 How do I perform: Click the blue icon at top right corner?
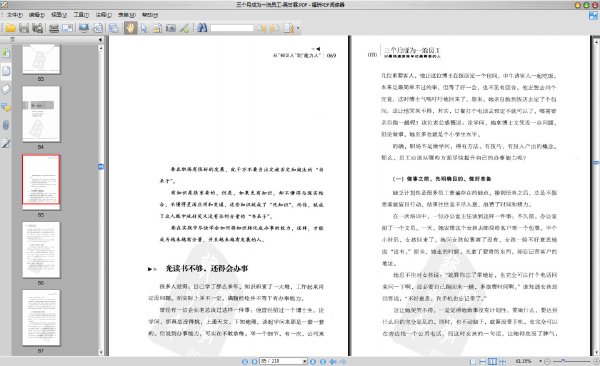(x=593, y=16)
